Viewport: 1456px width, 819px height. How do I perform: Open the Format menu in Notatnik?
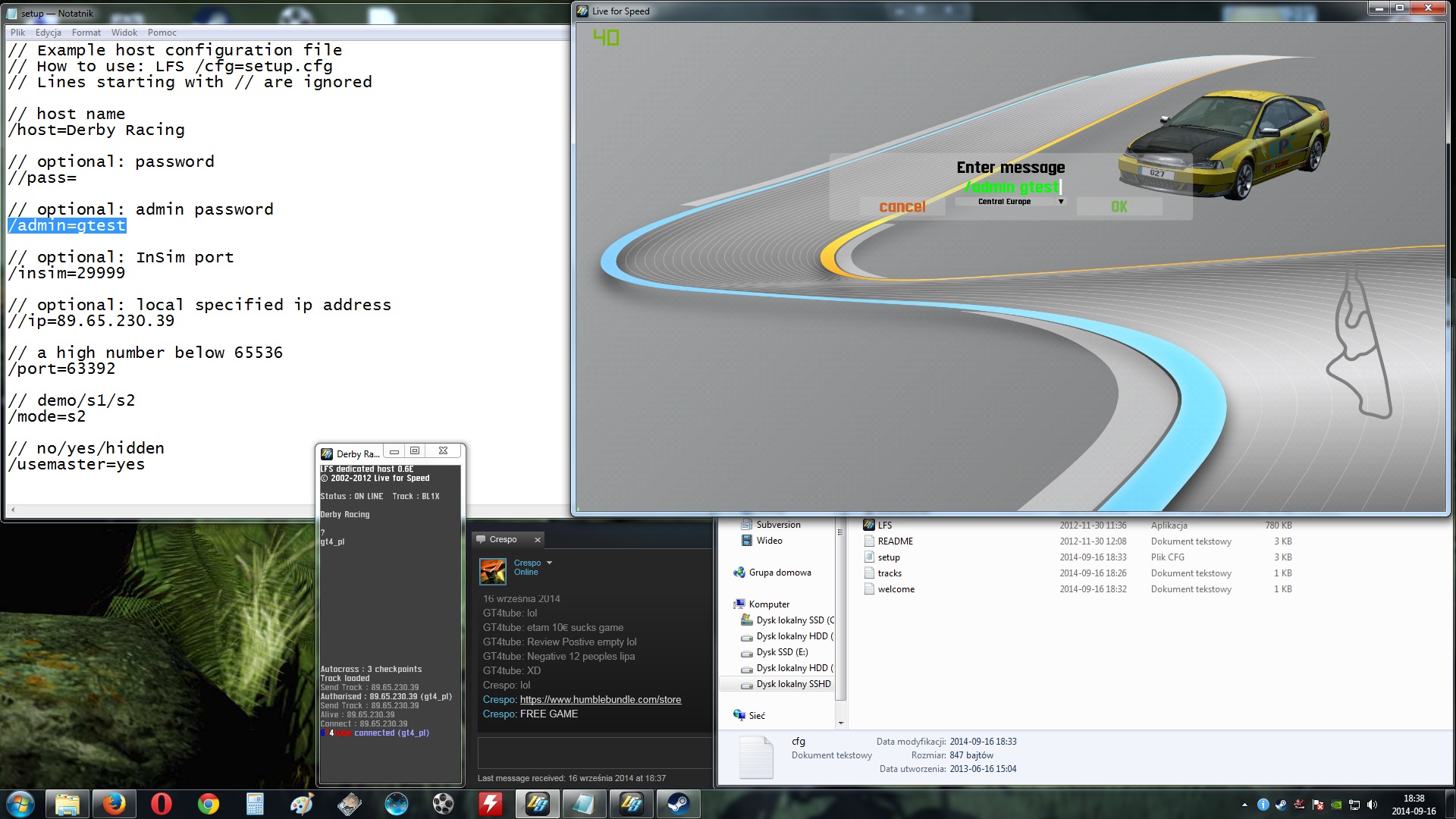tap(86, 33)
